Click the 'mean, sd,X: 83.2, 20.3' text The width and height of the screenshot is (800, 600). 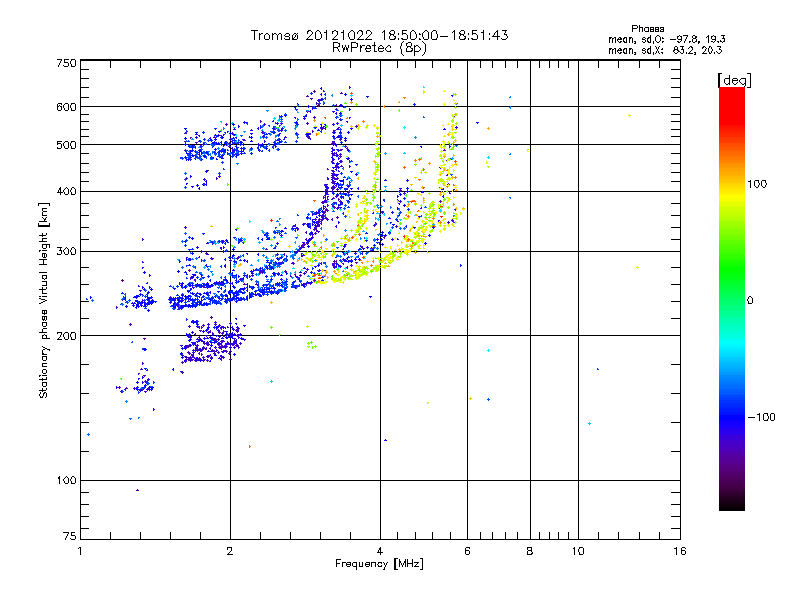point(665,50)
